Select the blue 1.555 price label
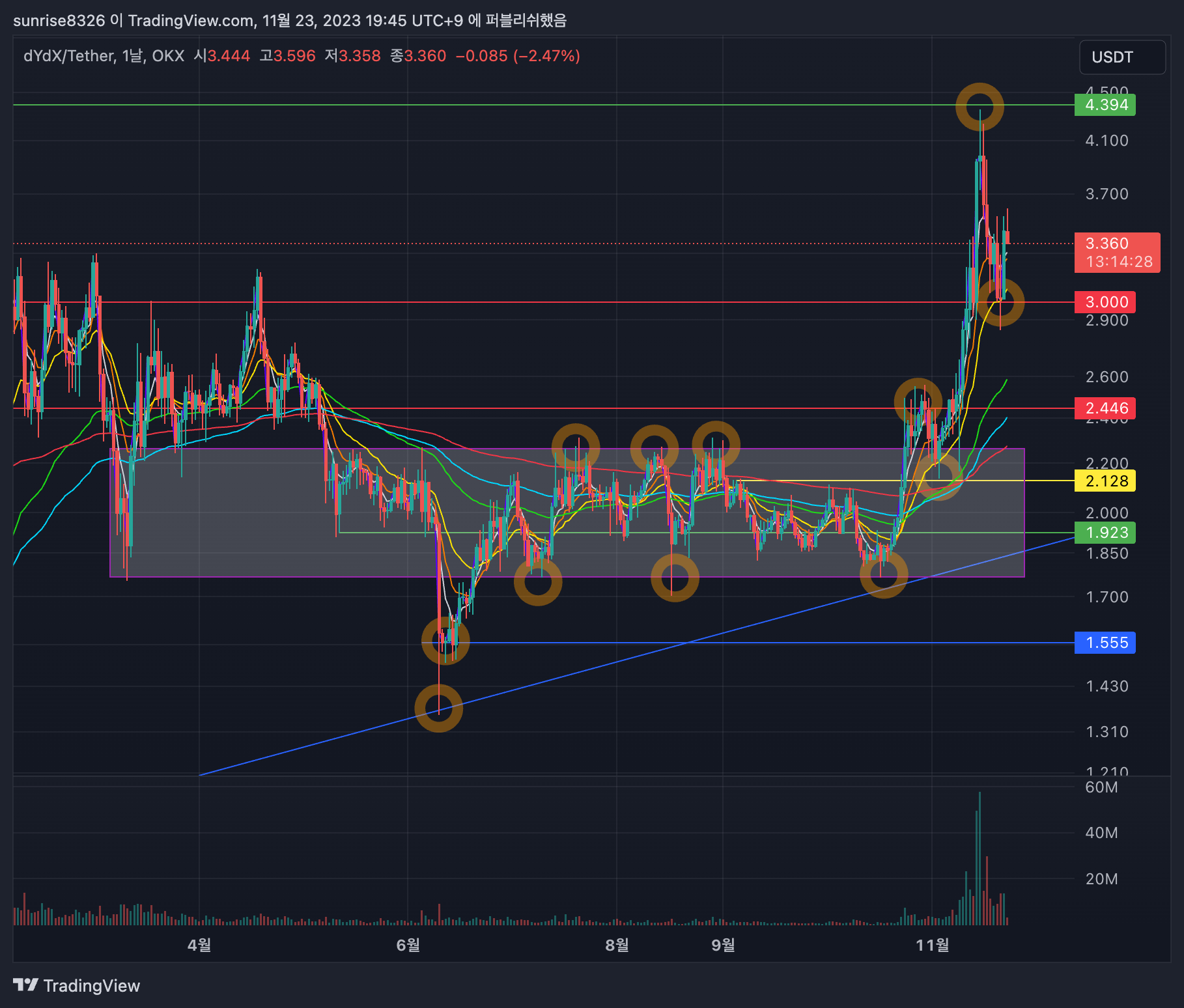 1105,643
